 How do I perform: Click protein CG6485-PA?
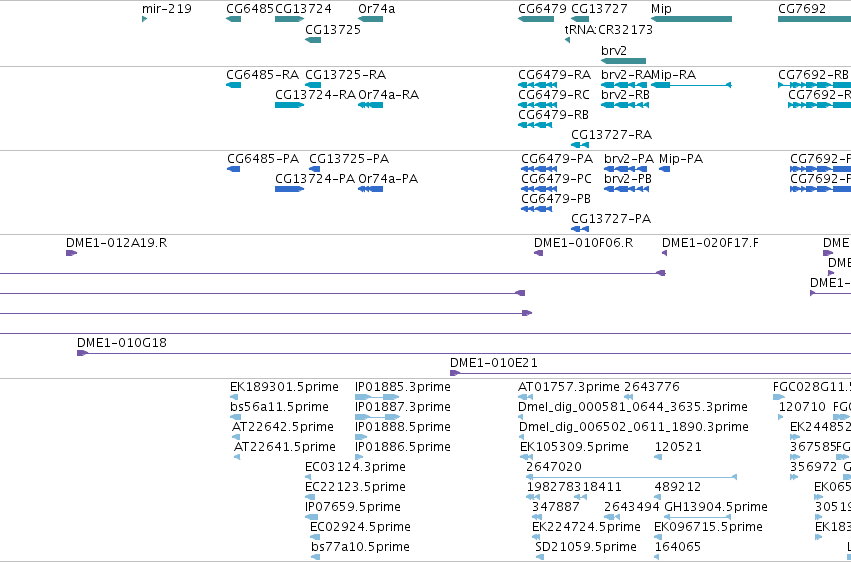[263, 159]
